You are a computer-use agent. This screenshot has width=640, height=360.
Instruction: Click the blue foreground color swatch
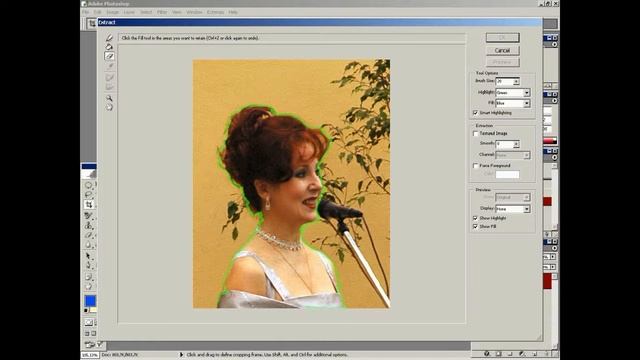click(90, 301)
